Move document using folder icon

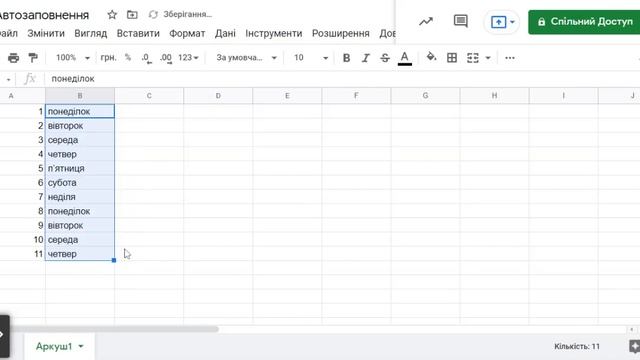132,15
